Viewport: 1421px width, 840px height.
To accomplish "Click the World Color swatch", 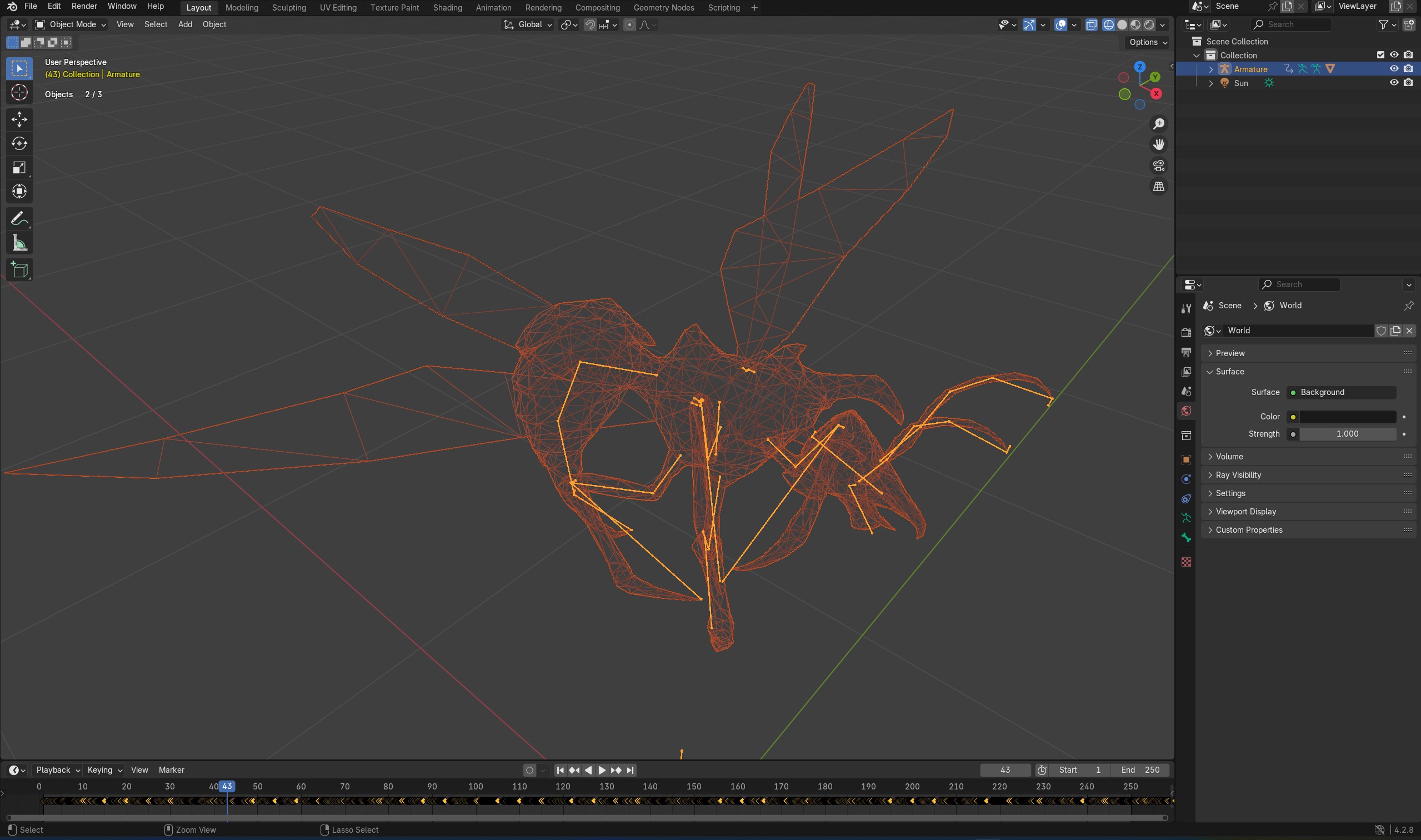I will pos(1347,417).
